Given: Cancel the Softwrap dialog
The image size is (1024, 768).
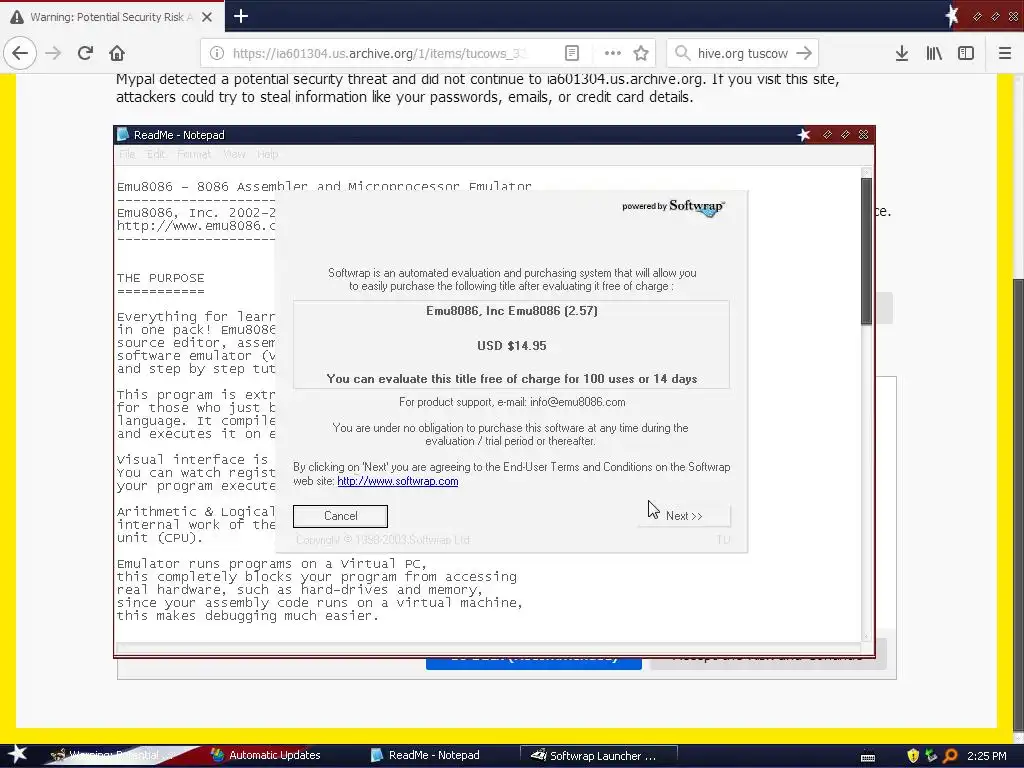Looking at the screenshot, I should (x=340, y=516).
